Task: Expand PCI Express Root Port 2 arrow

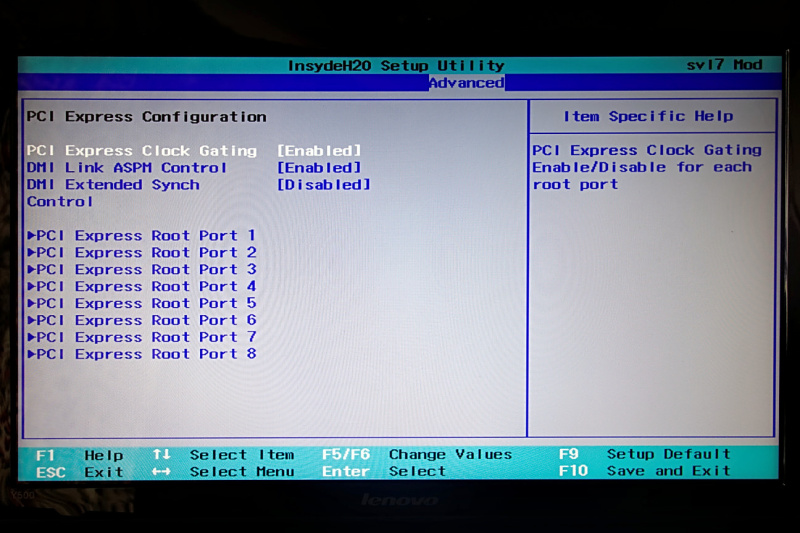Action: click(31, 252)
